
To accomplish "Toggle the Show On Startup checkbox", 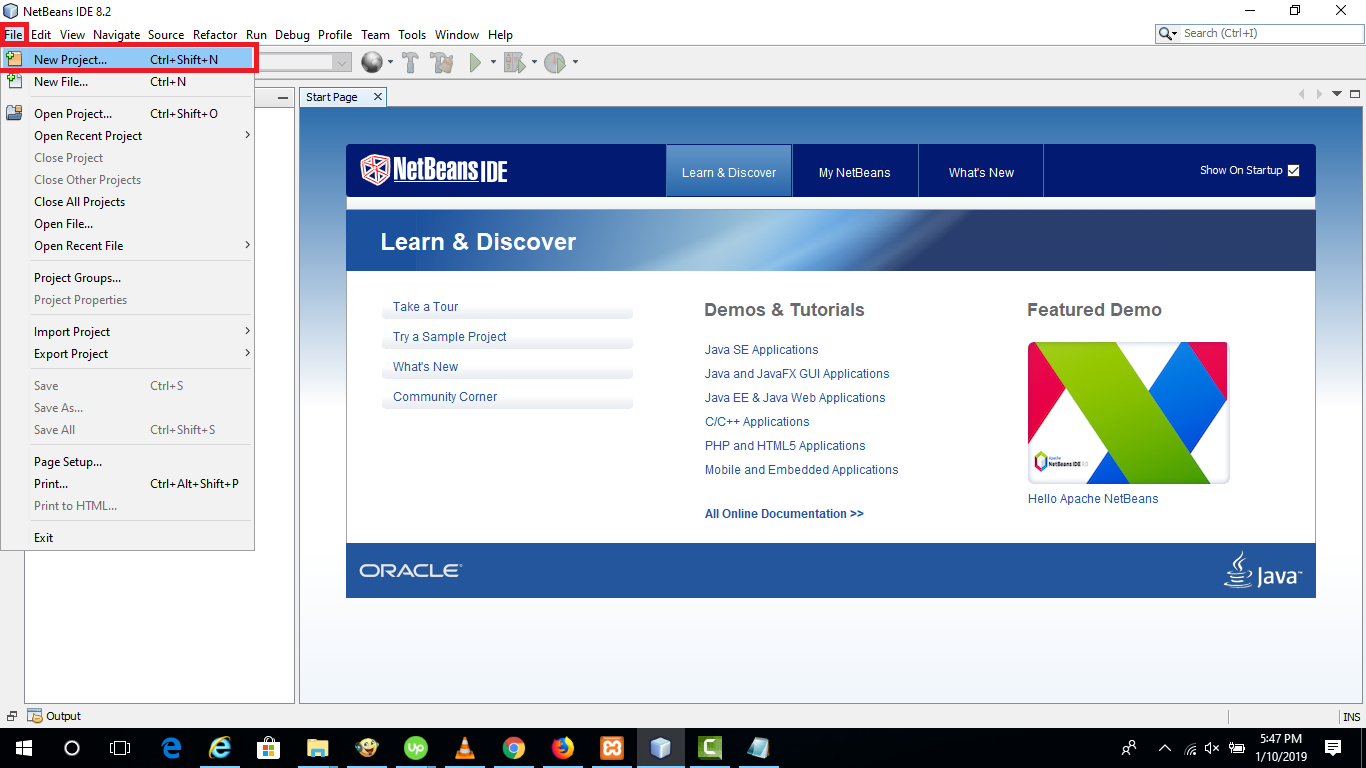I will (x=1293, y=170).
